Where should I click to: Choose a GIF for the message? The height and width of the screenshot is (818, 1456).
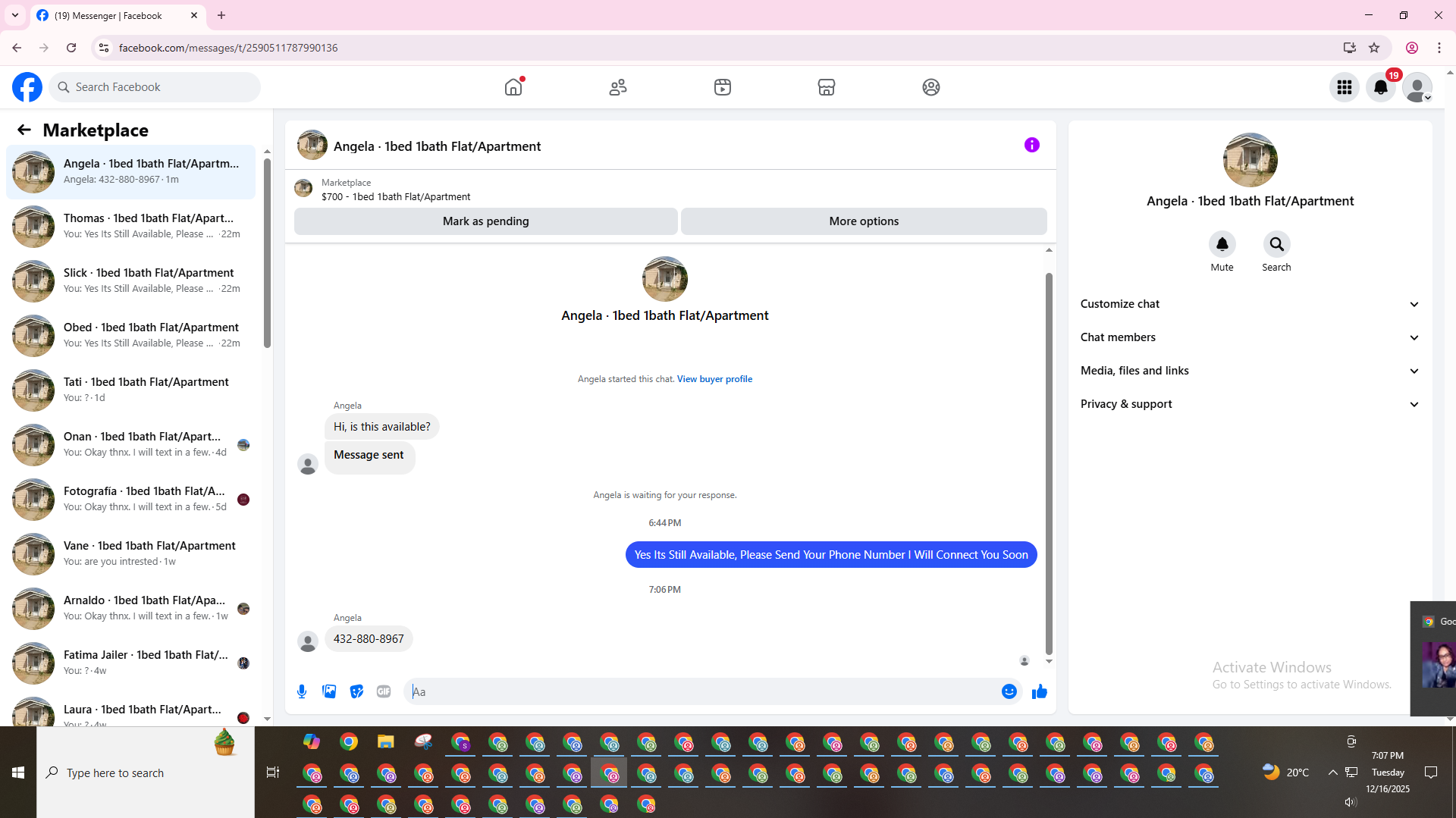[x=384, y=691]
